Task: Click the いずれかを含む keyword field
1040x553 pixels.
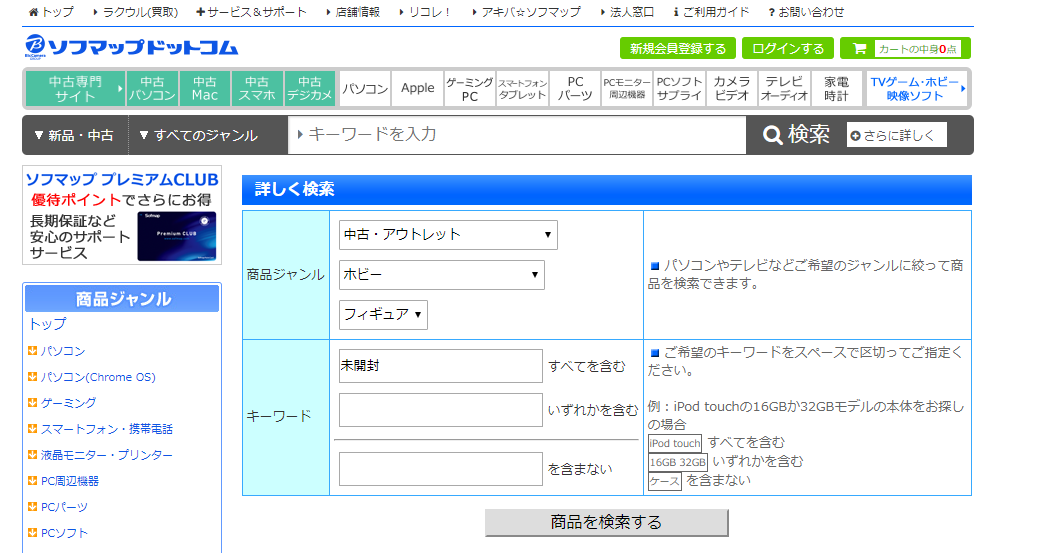Action: [440, 410]
